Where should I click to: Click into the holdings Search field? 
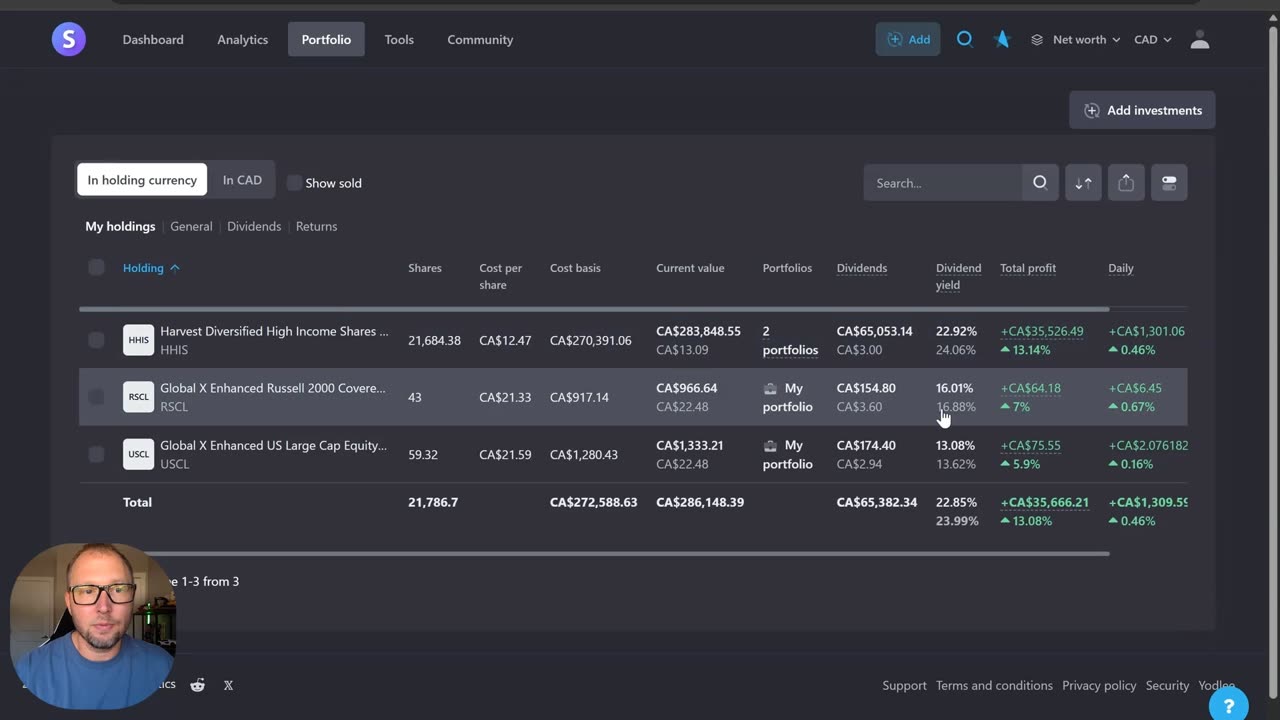pyautogui.click(x=942, y=183)
